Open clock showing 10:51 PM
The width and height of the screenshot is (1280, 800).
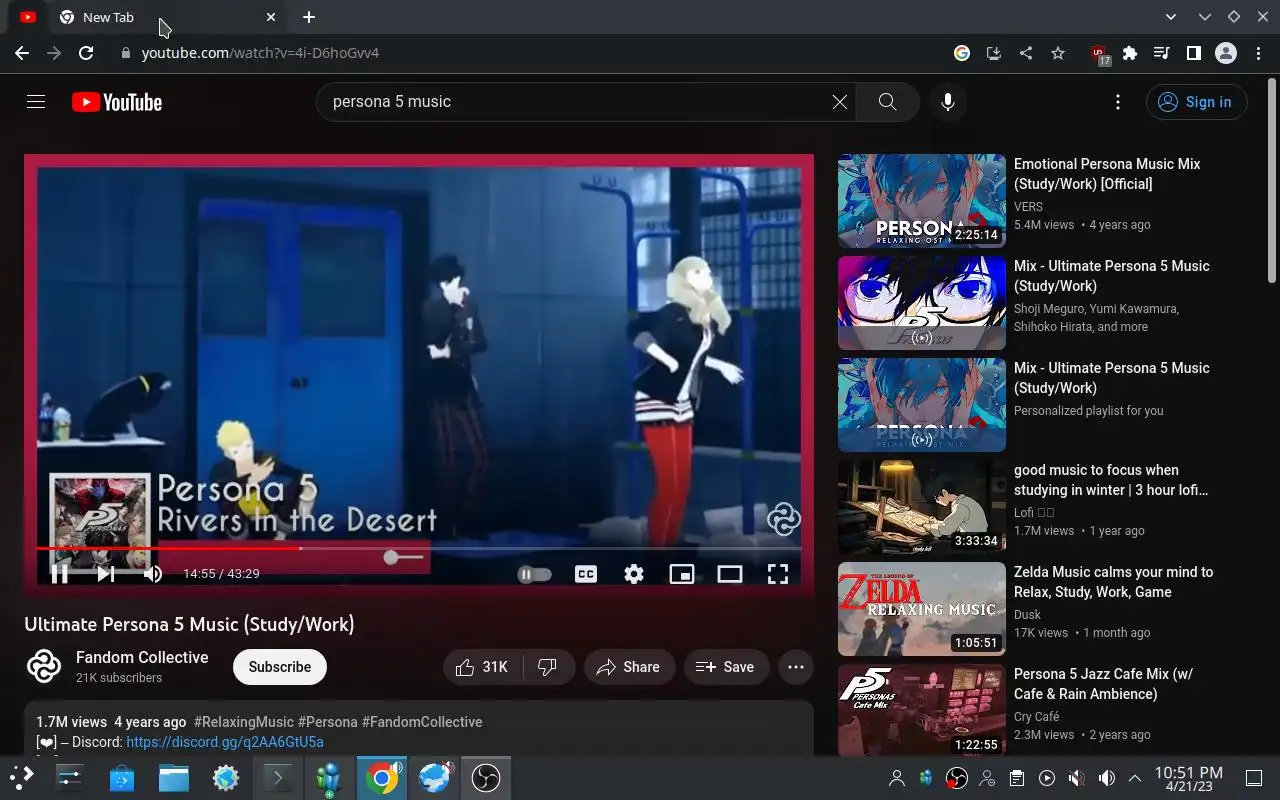pos(1188,778)
